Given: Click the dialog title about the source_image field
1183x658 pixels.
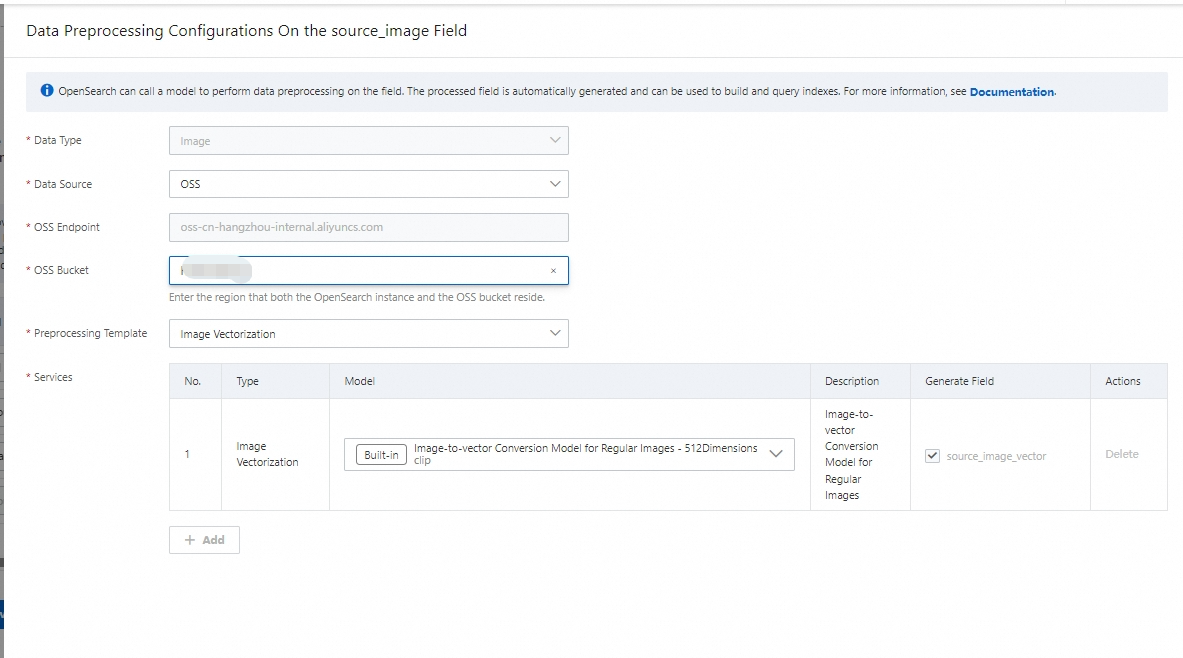Looking at the screenshot, I should pyautogui.click(x=246, y=31).
